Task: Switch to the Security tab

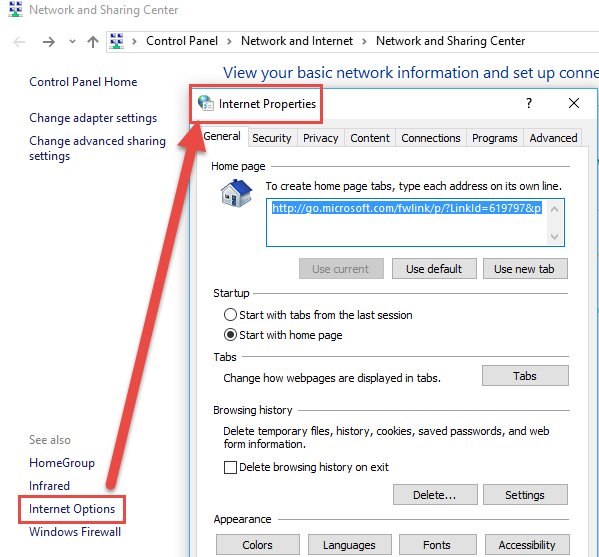Action: point(272,138)
